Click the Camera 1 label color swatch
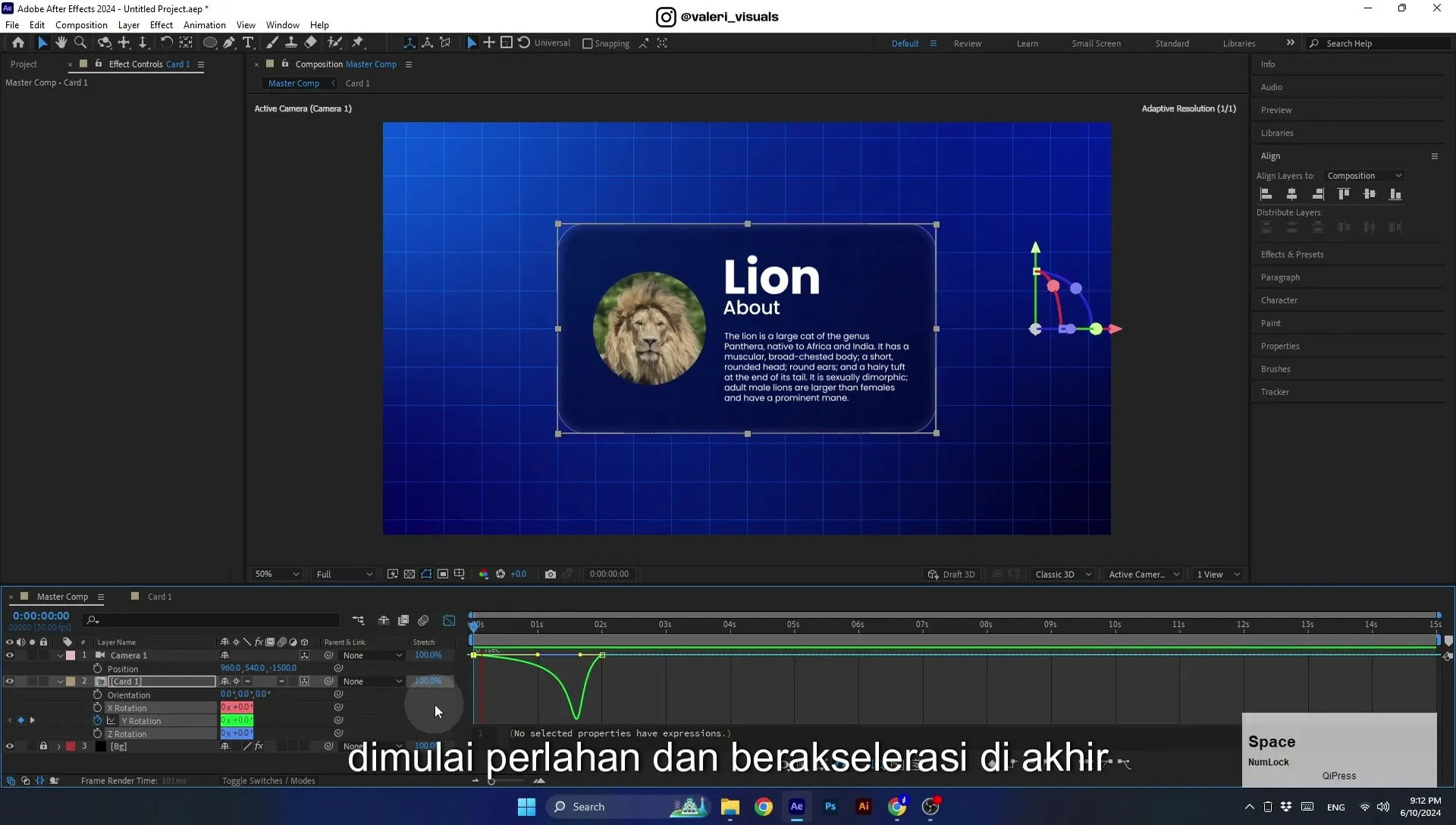Screen dimensions: 1456x825 tap(71, 655)
